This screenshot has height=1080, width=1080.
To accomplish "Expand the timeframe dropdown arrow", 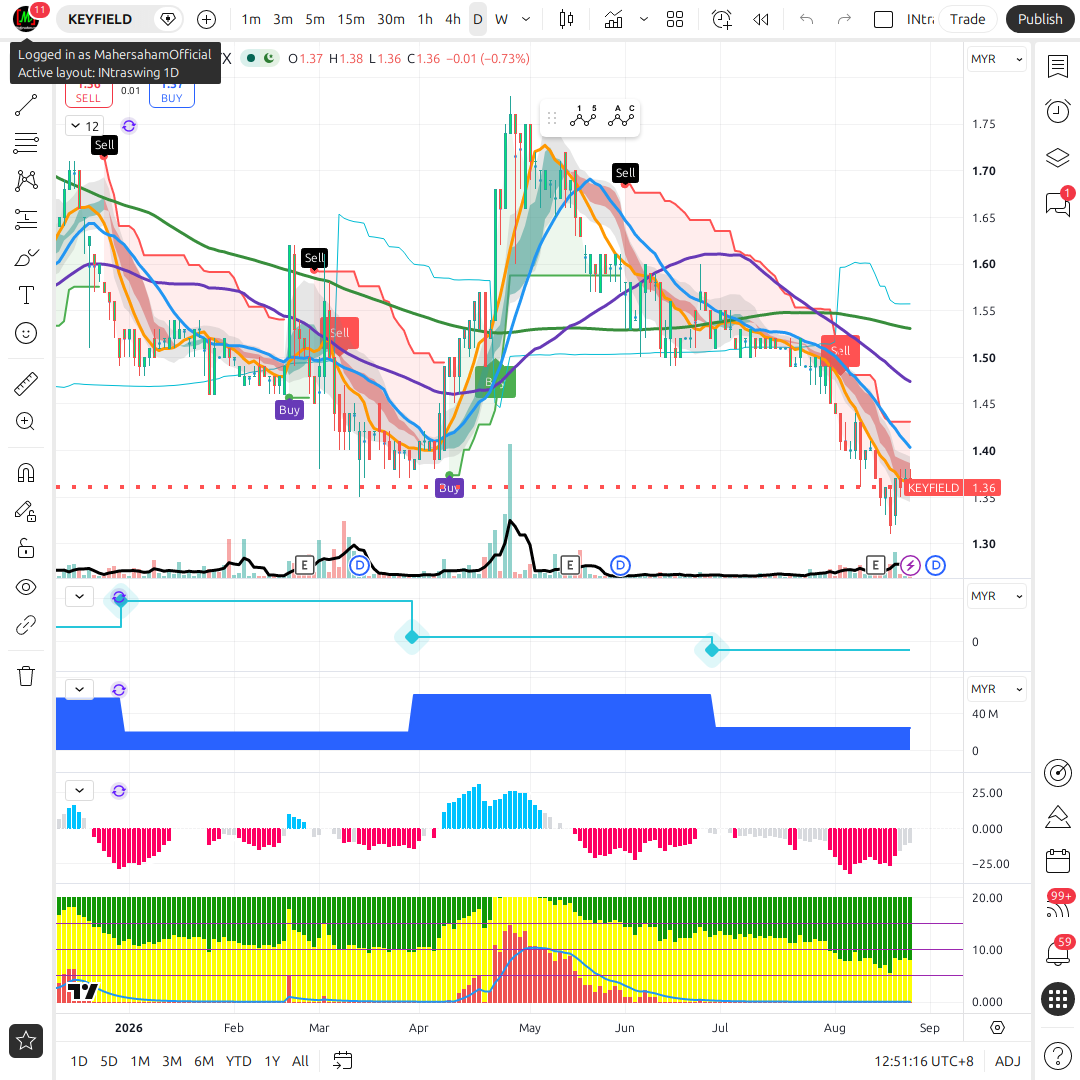I will coord(526,19).
